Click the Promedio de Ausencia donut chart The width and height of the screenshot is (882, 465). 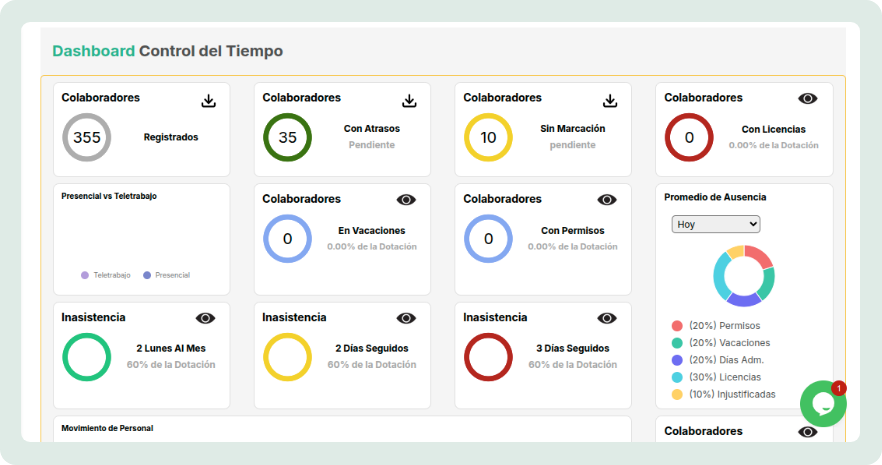(x=744, y=275)
